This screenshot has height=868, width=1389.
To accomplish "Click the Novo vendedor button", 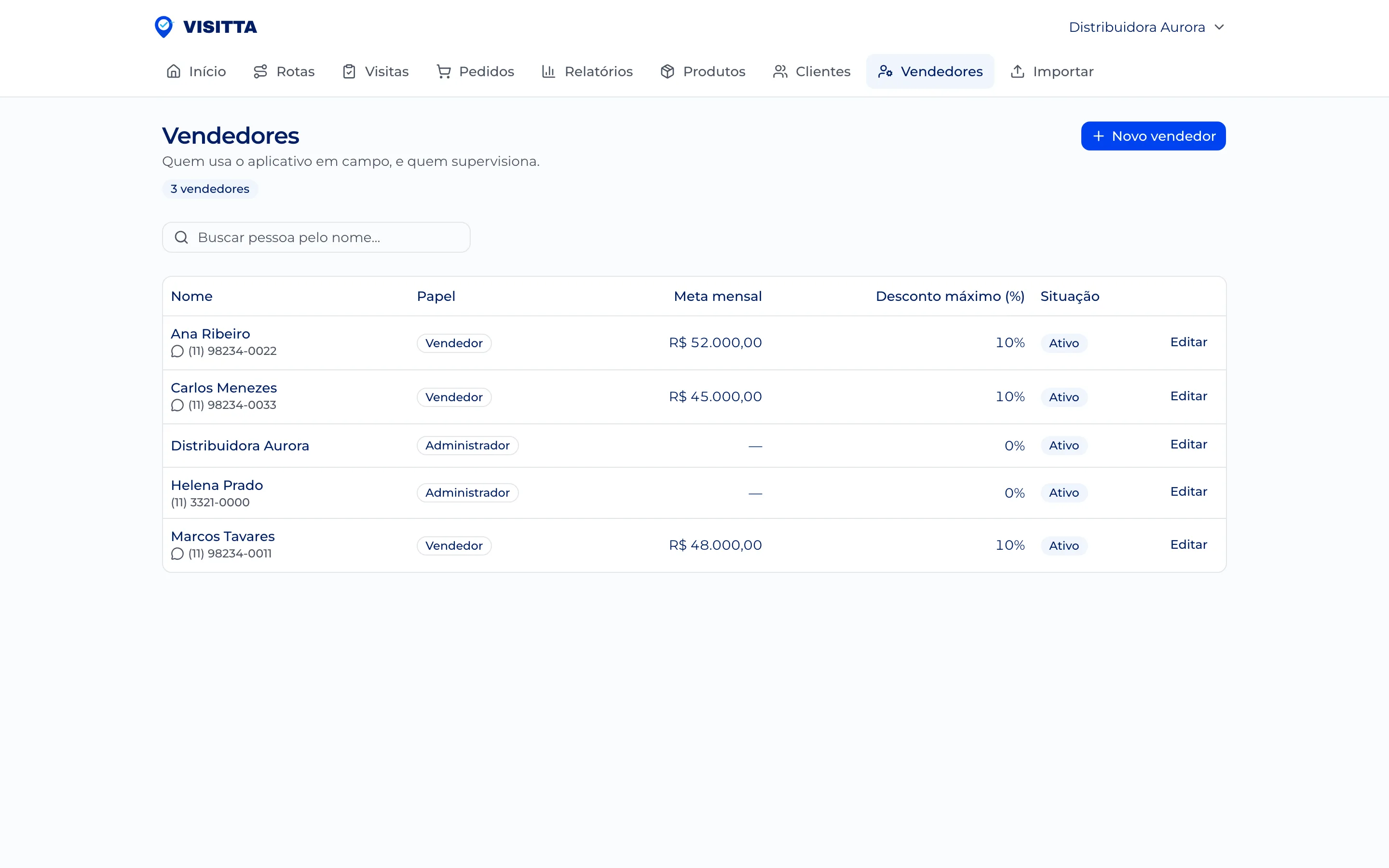I will (x=1153, y=136).
